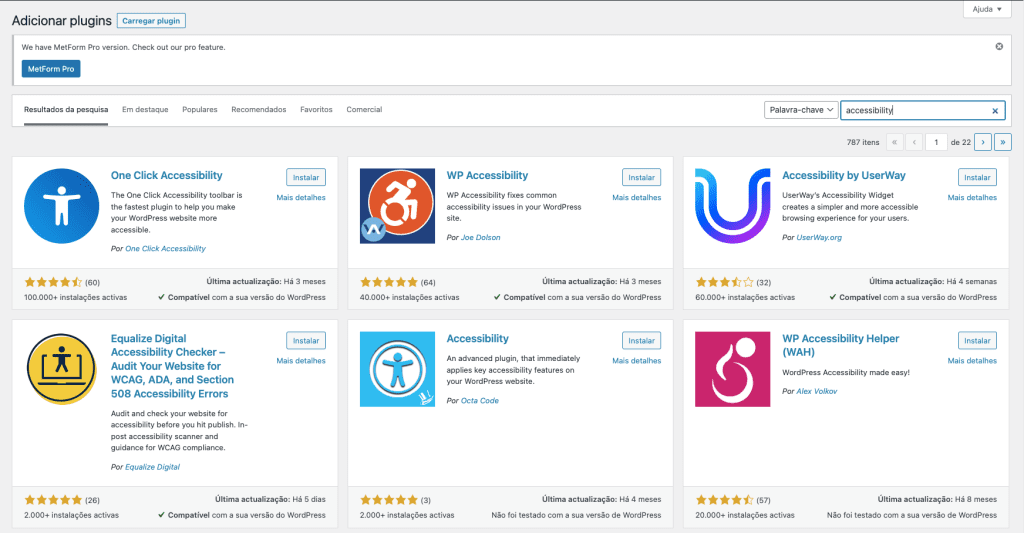
Task: Open the Accessibility plugin title by Octa Code
Action: point(477,338)
